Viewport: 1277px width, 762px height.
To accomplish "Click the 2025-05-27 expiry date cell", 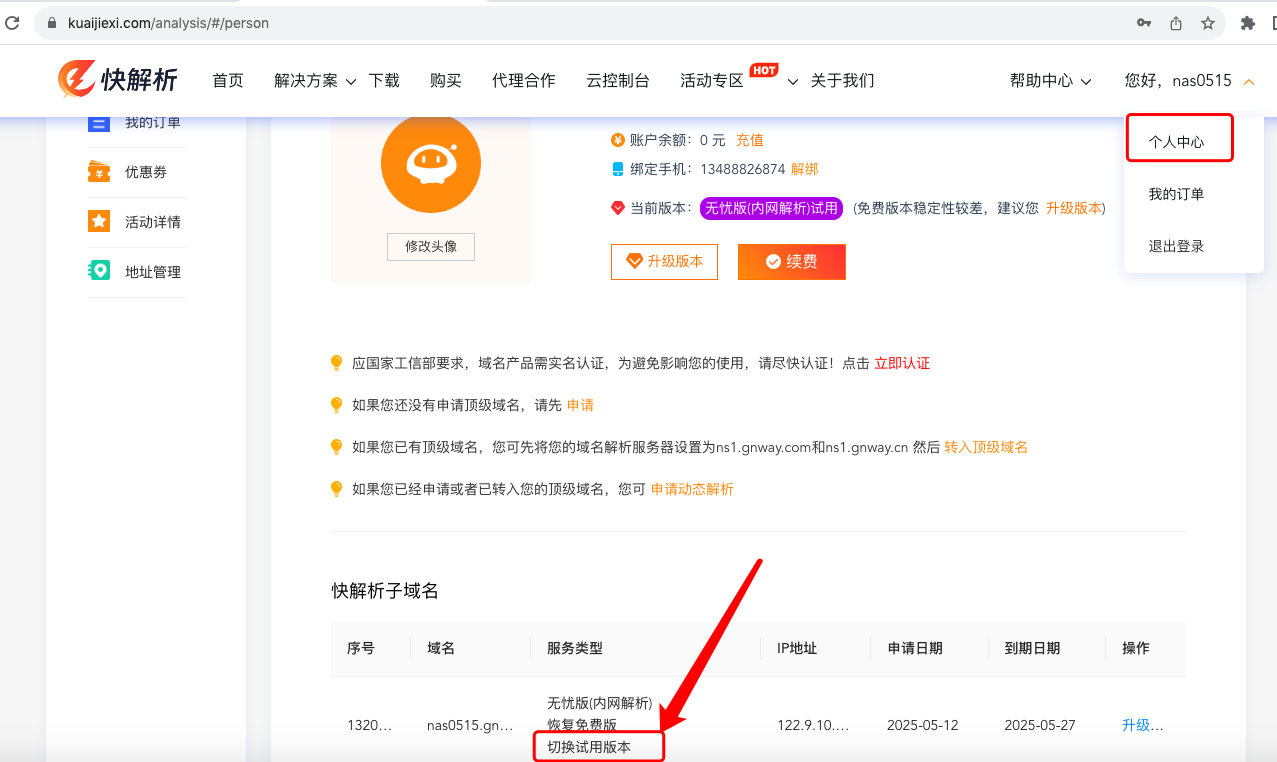I will (1040, 725).
